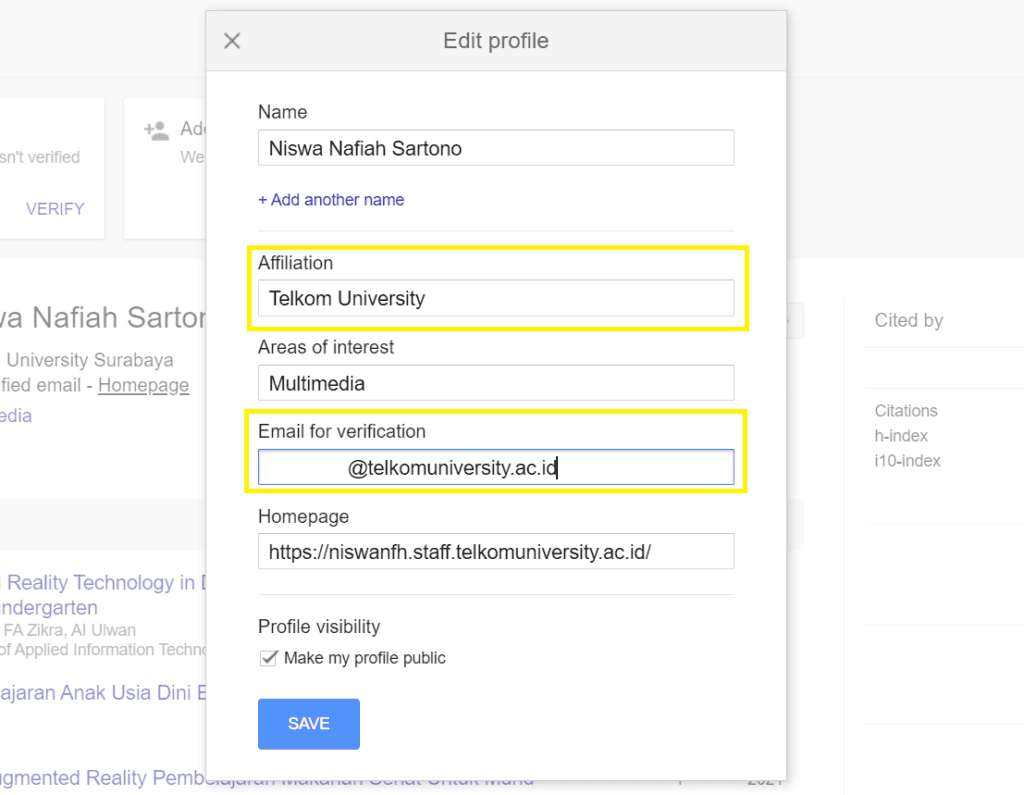Image resolution: width=1024 pixels, height=795 pixels.
Task: Click 'Edit profile' dialog title
Action: coord(496,41)
